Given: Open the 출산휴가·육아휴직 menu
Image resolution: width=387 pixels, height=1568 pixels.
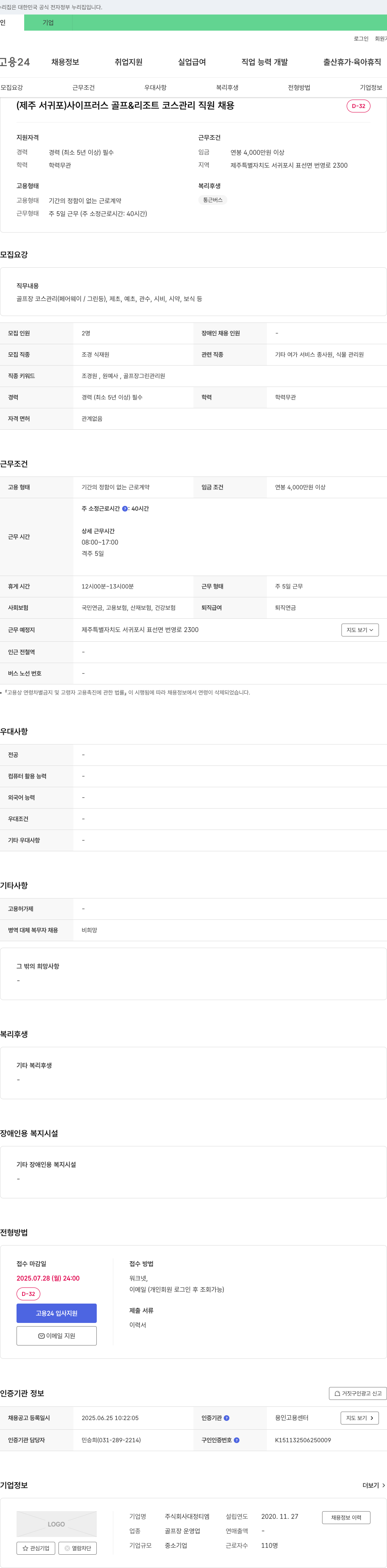Looking at the screenshot, I should point(352,62).
